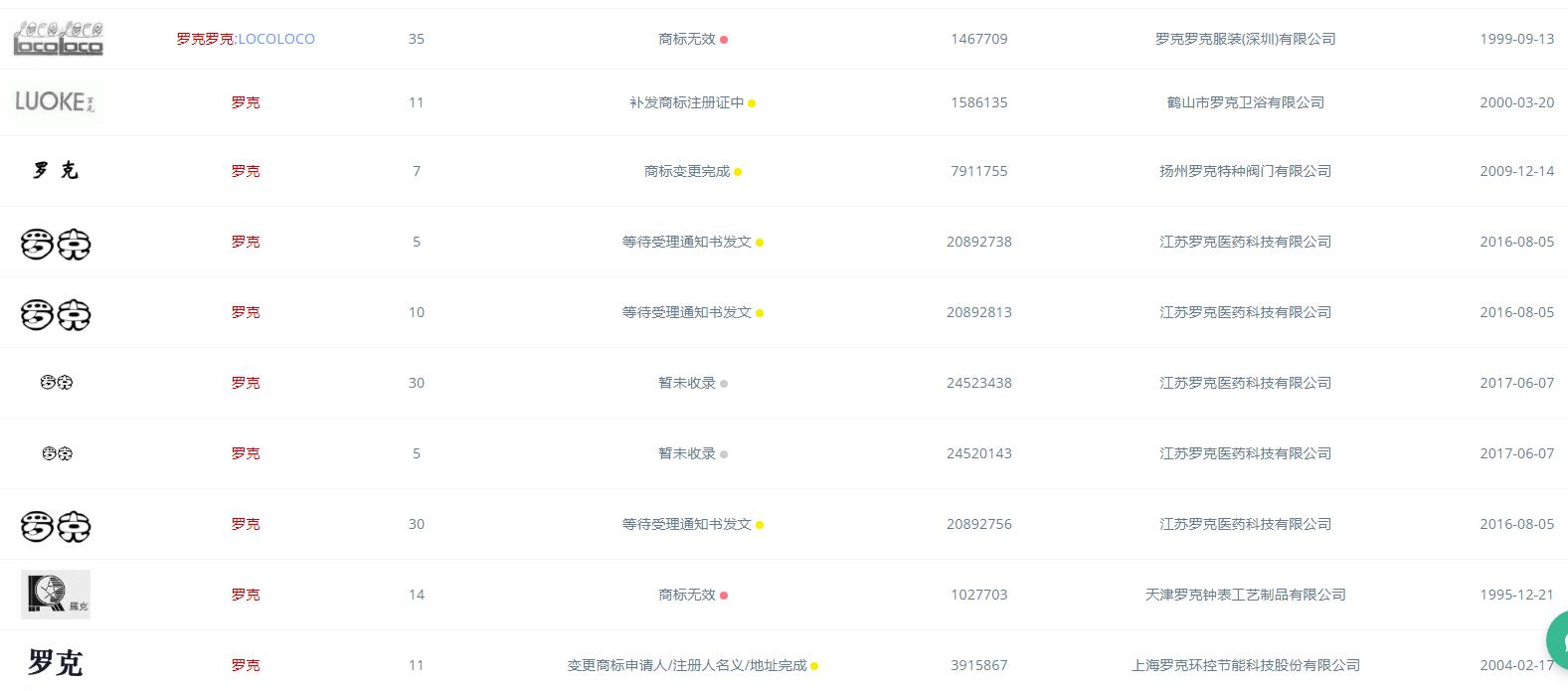Click the bold 罗克 text logo in bottom row
1568x691 pixels.
[56, 661]
